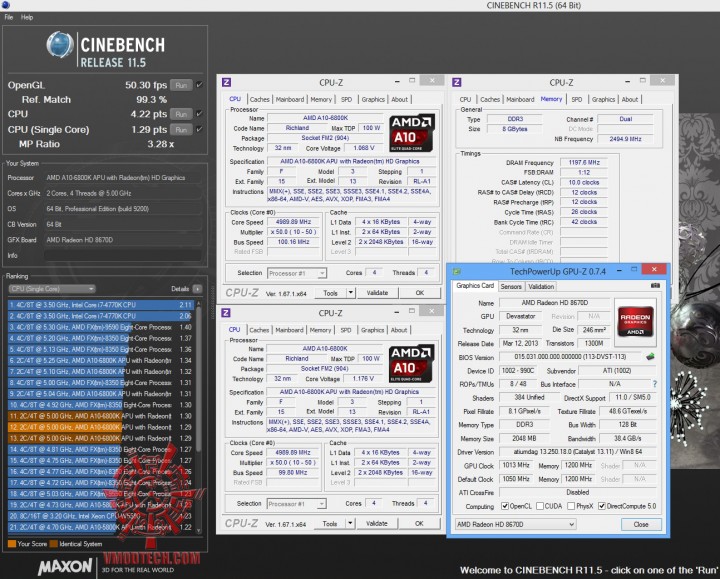The image size is (720, 579).
Task: Open the Mainboard tab in the lower CPU-Z window
Action: pos(289,330)
